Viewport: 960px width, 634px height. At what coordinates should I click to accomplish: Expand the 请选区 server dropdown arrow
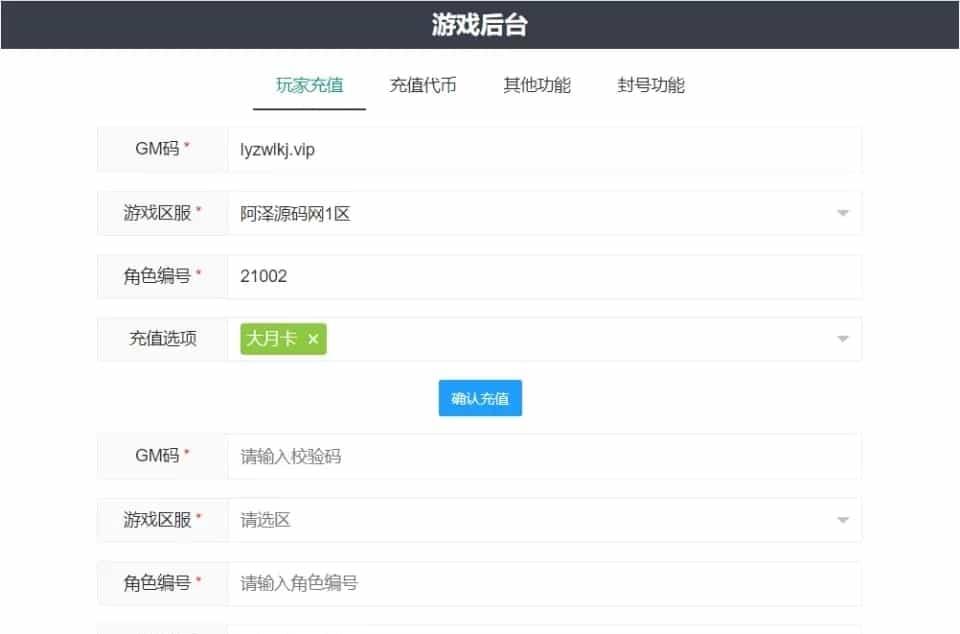[x=842, y=520]
